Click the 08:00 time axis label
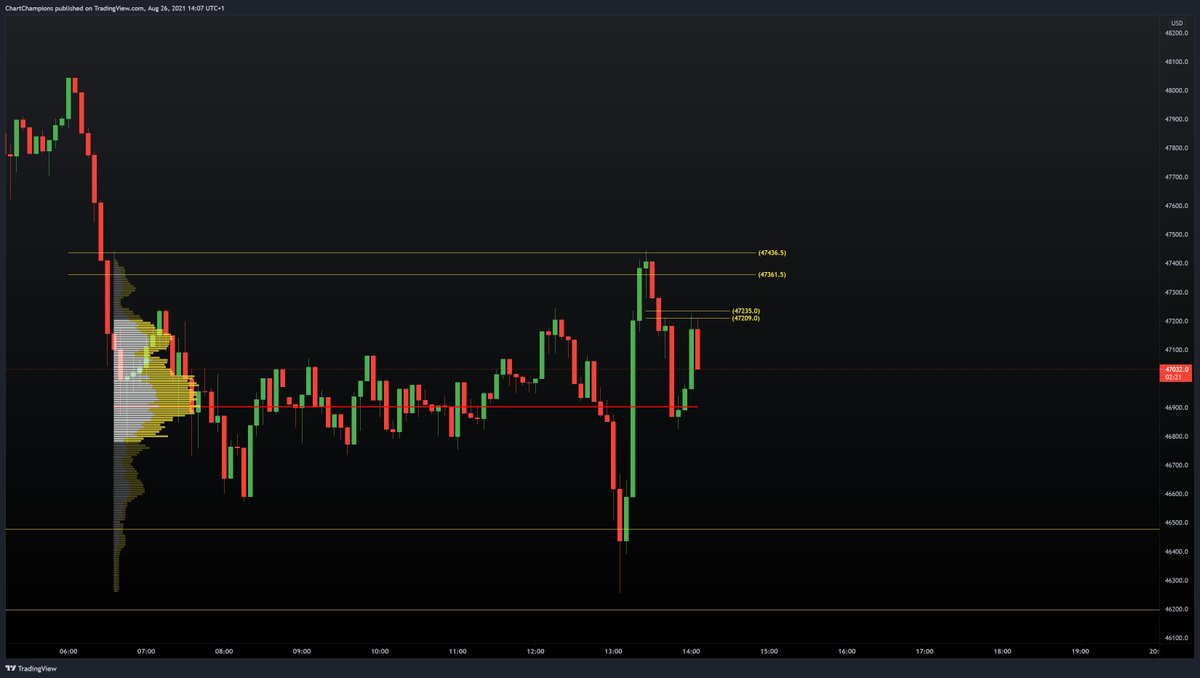Viewport: 1200px width, 678px height. pos(224,651)
